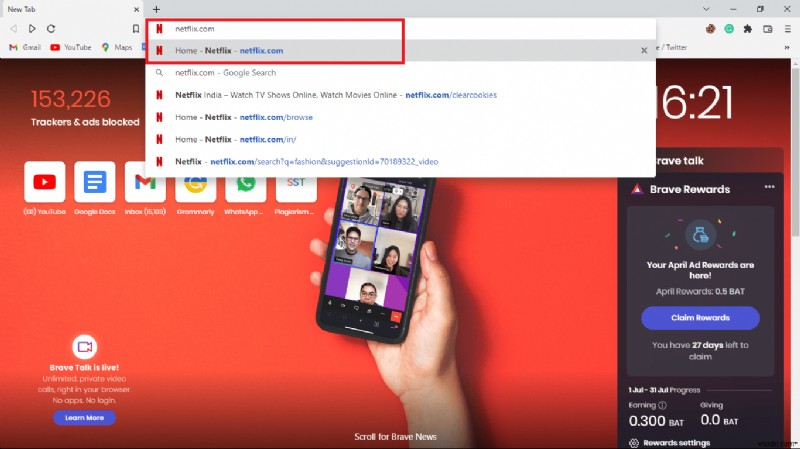Viewport: 800px width, 449px height.
Task: Open Maps bookmark in bookmarks bar
Action: coord(117,47)
